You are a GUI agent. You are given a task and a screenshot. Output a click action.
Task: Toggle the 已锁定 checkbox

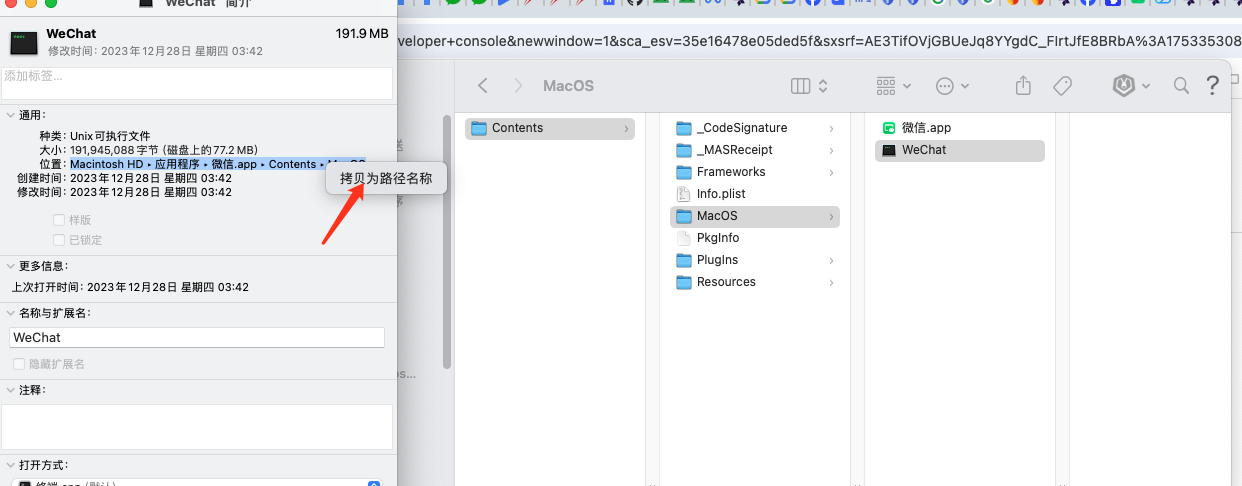(59, 240)
